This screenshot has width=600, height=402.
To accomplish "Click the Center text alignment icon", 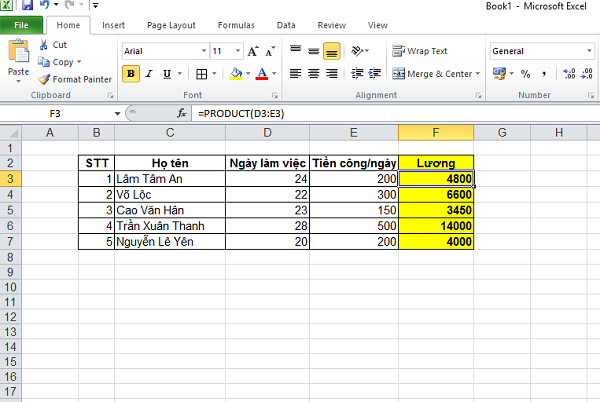I will click(x=314, y=73).
